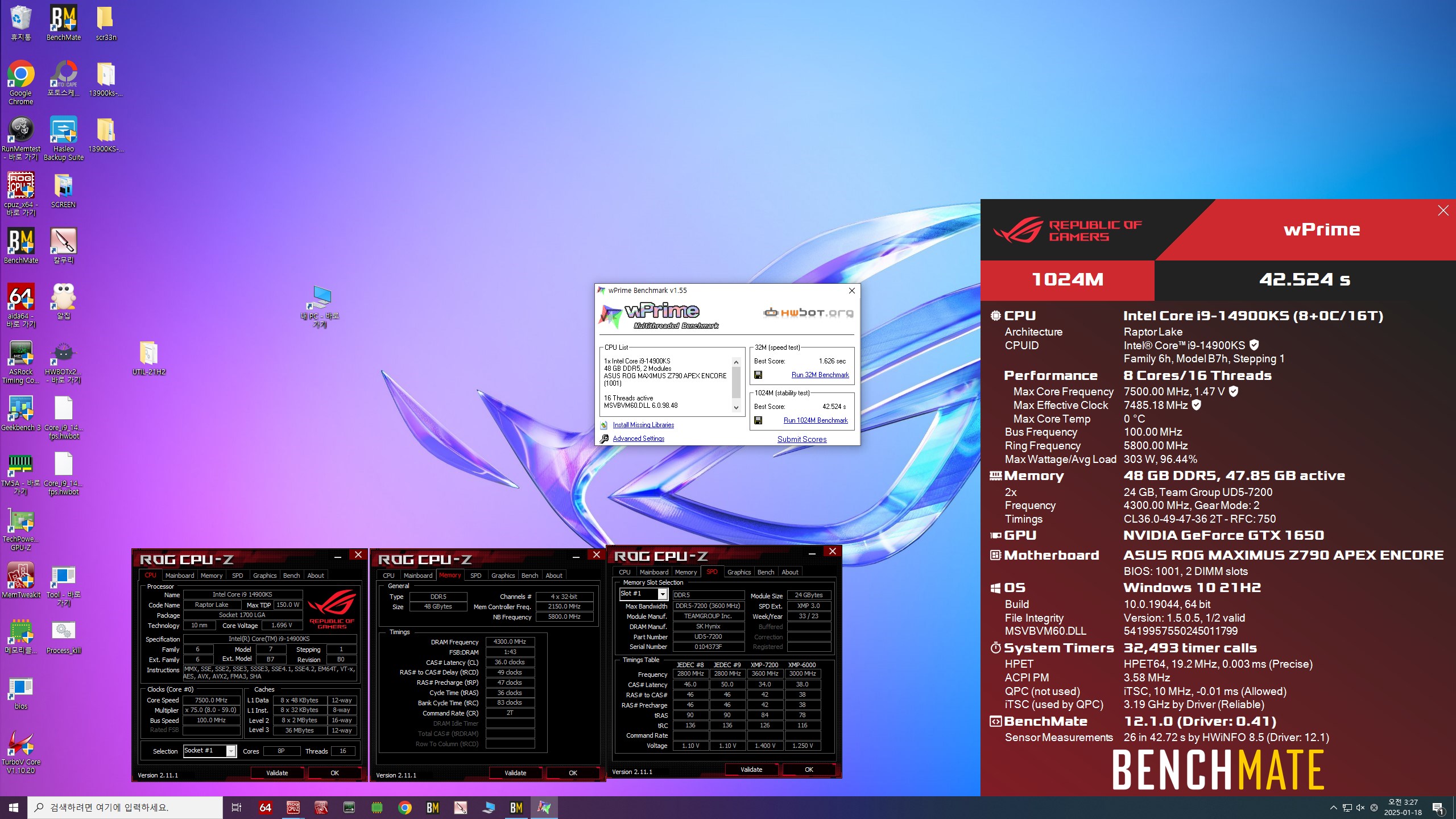Click the taskbar clock showing 3:27
This screenshot has height=819, width=1456.
click(1403, 808)
